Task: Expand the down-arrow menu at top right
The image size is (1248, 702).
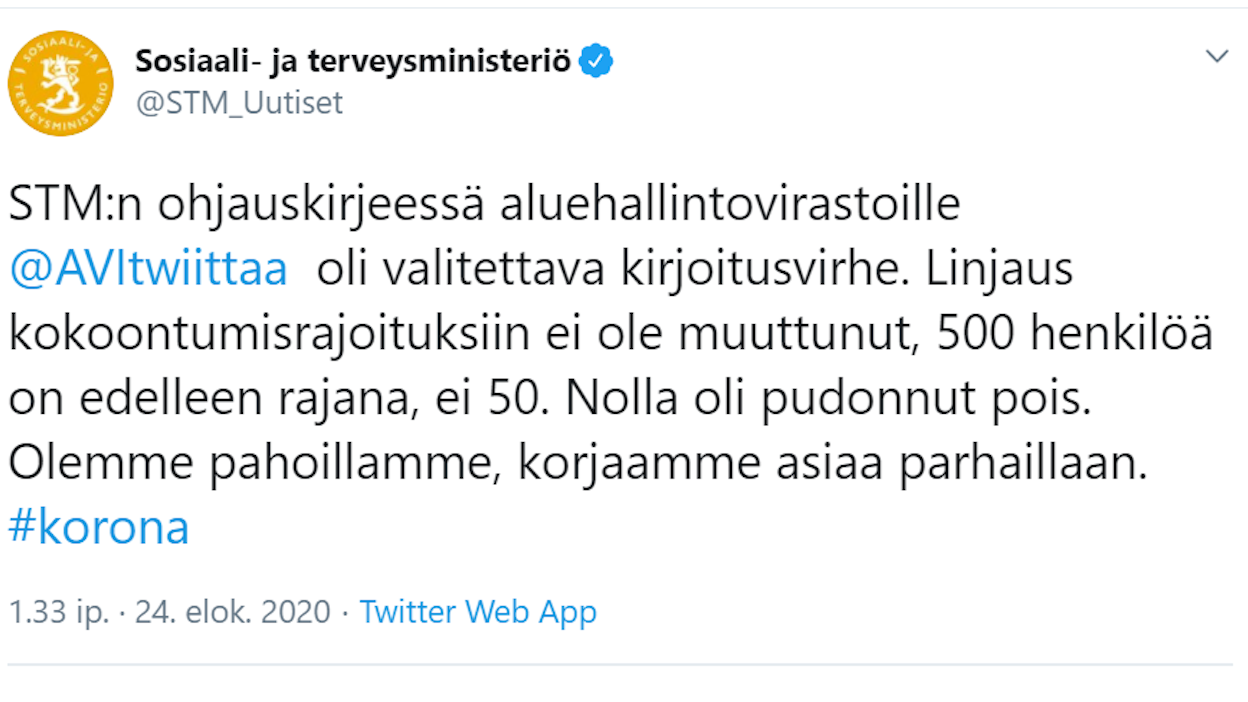Action: (x=1216, y=57)
